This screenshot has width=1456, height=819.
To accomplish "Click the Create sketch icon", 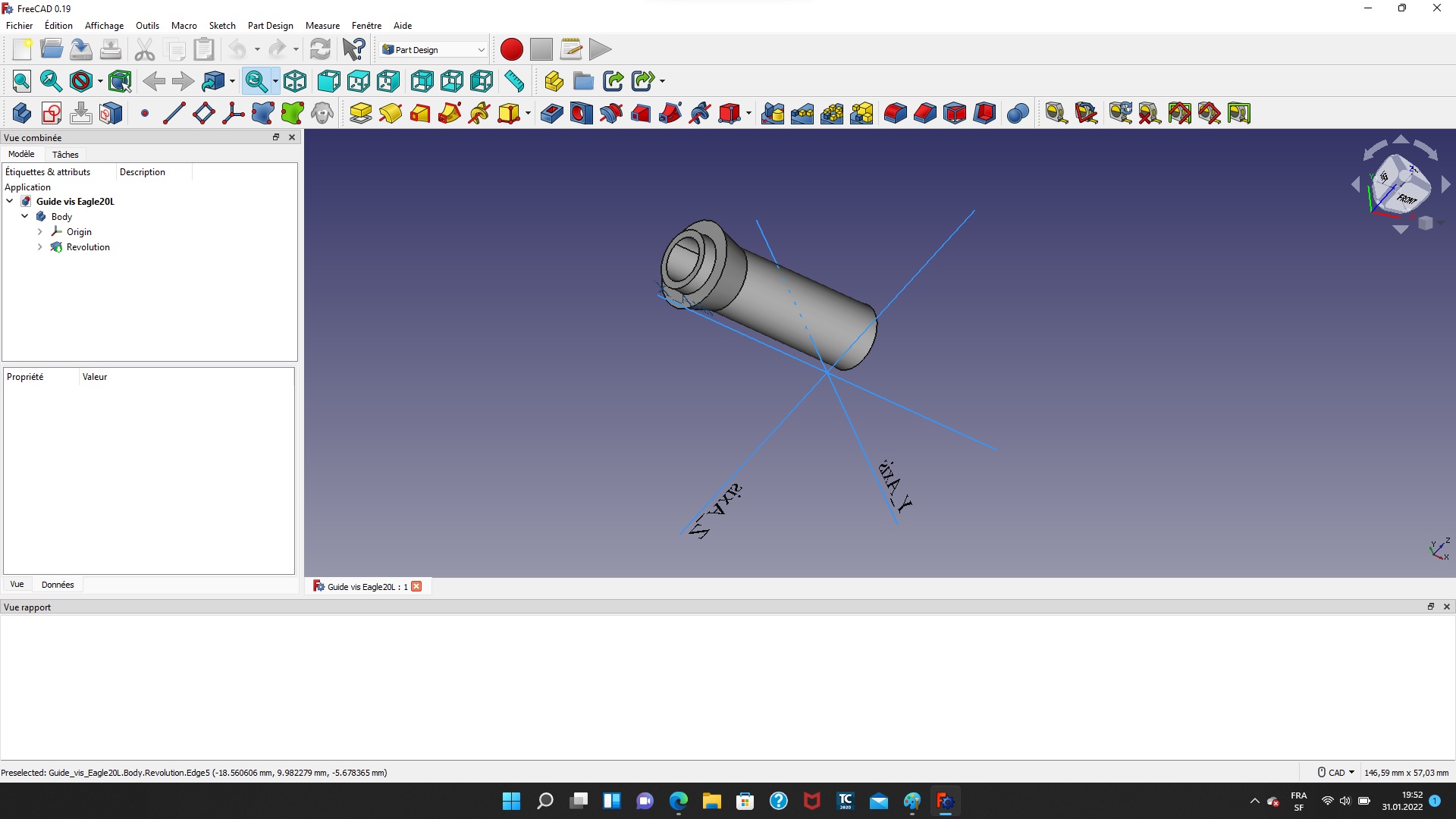I will (x=52, y=114).
